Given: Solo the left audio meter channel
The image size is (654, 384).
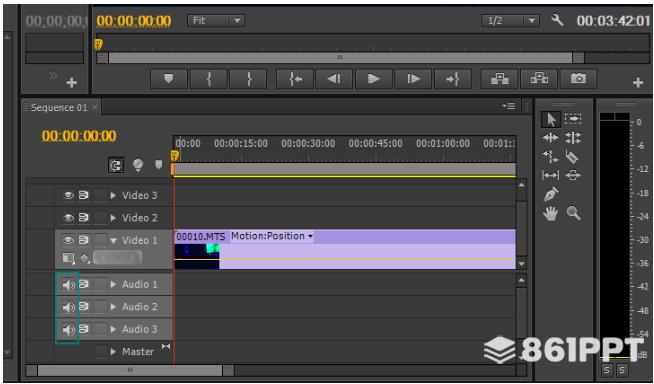Looking at the screenshot, I should (607, 370).
